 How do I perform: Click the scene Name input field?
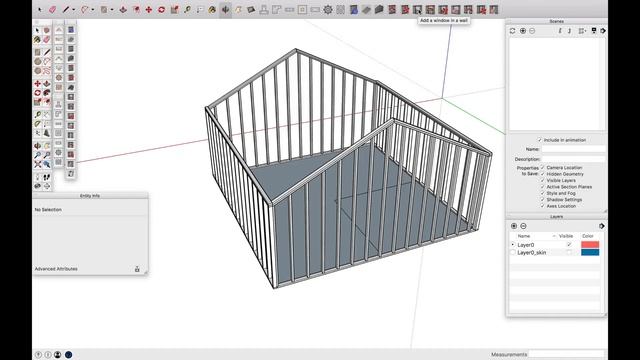[574, 149]
